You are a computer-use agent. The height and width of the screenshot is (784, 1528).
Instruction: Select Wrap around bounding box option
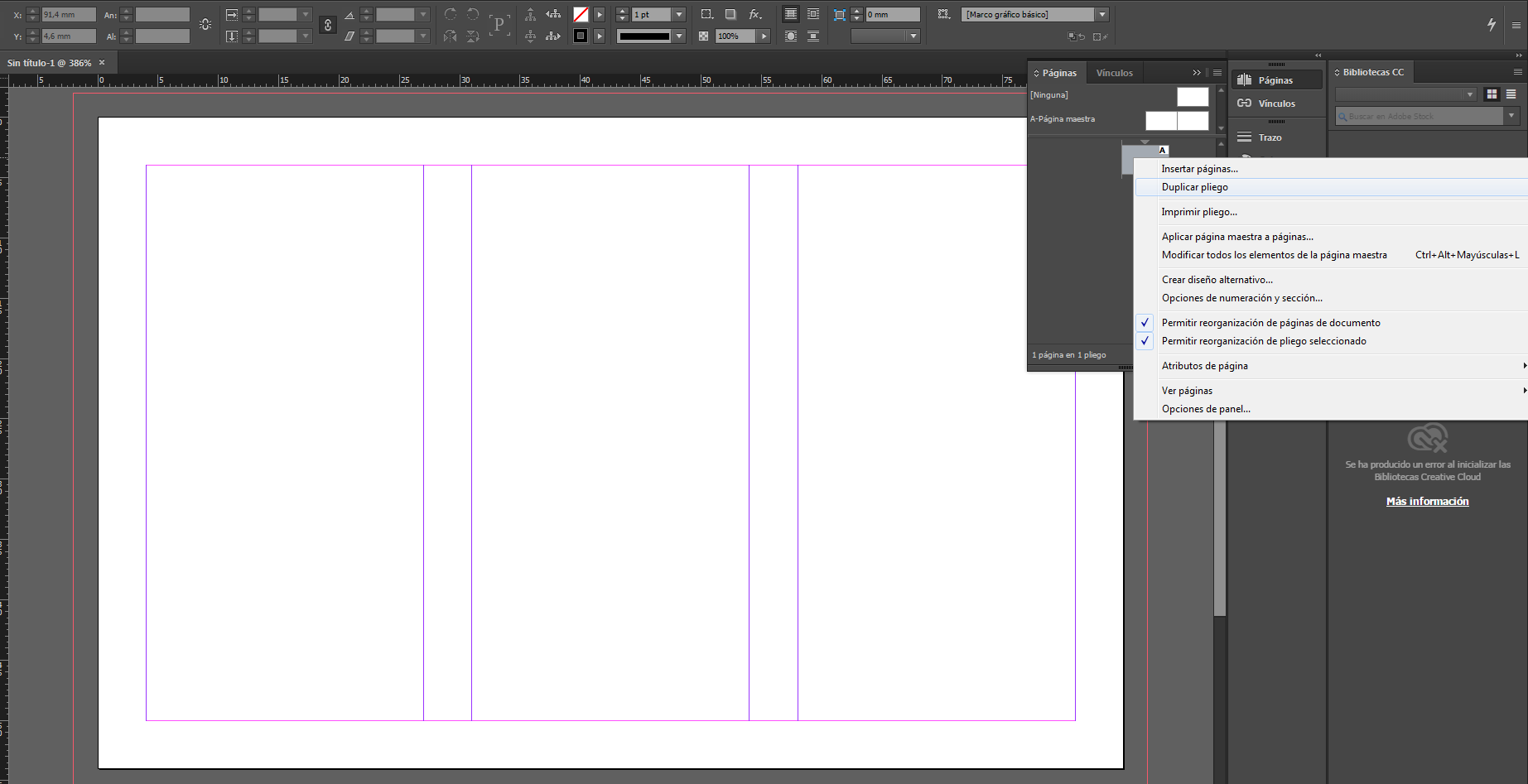pos(813,14)
